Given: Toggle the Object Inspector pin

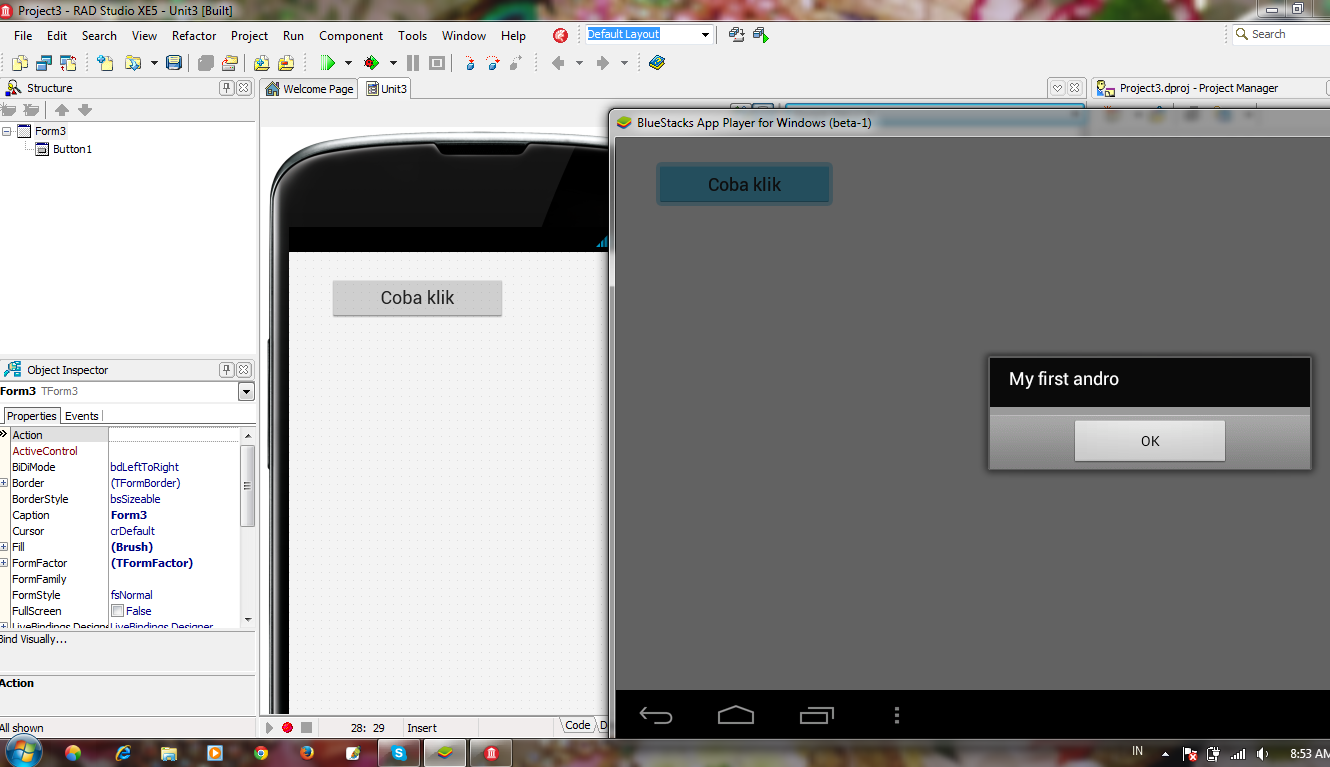Looking at the screenshot, I should point(227,369).
